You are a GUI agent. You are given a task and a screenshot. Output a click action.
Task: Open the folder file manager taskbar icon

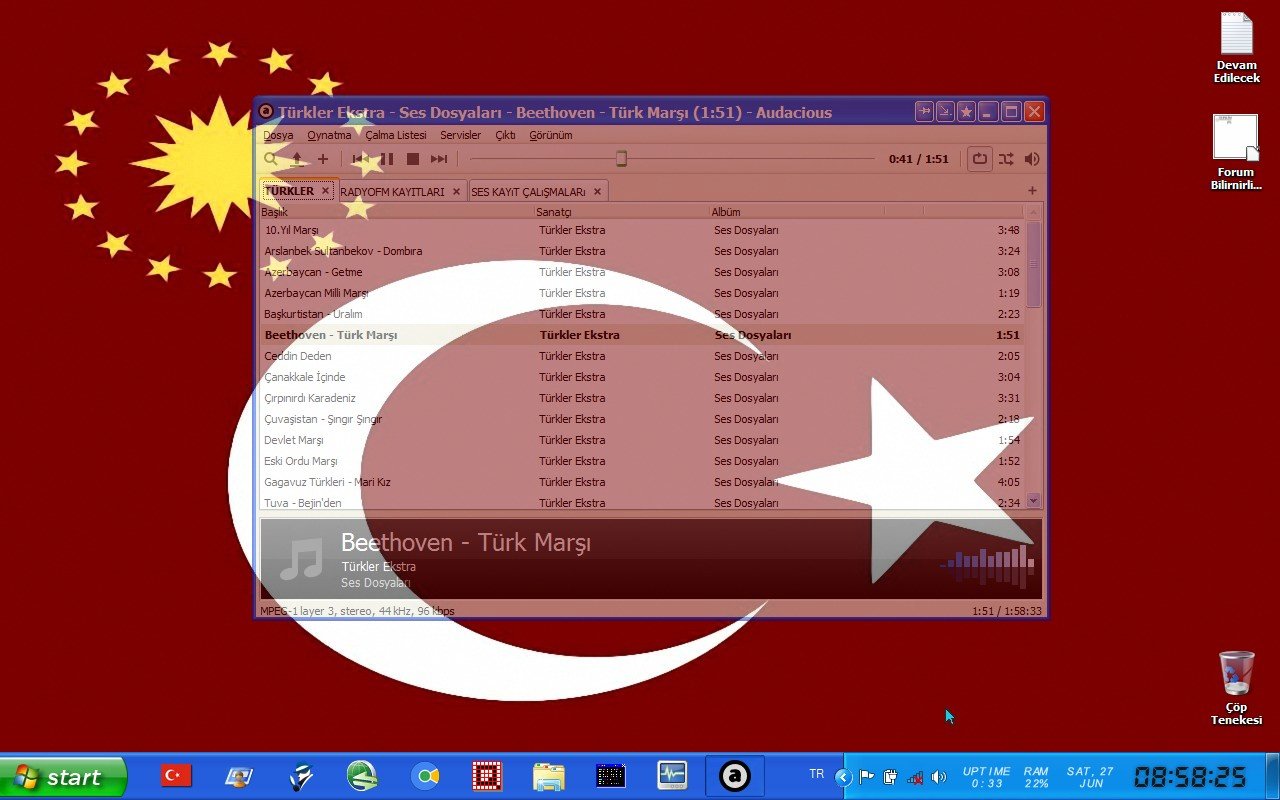(548, 776)
